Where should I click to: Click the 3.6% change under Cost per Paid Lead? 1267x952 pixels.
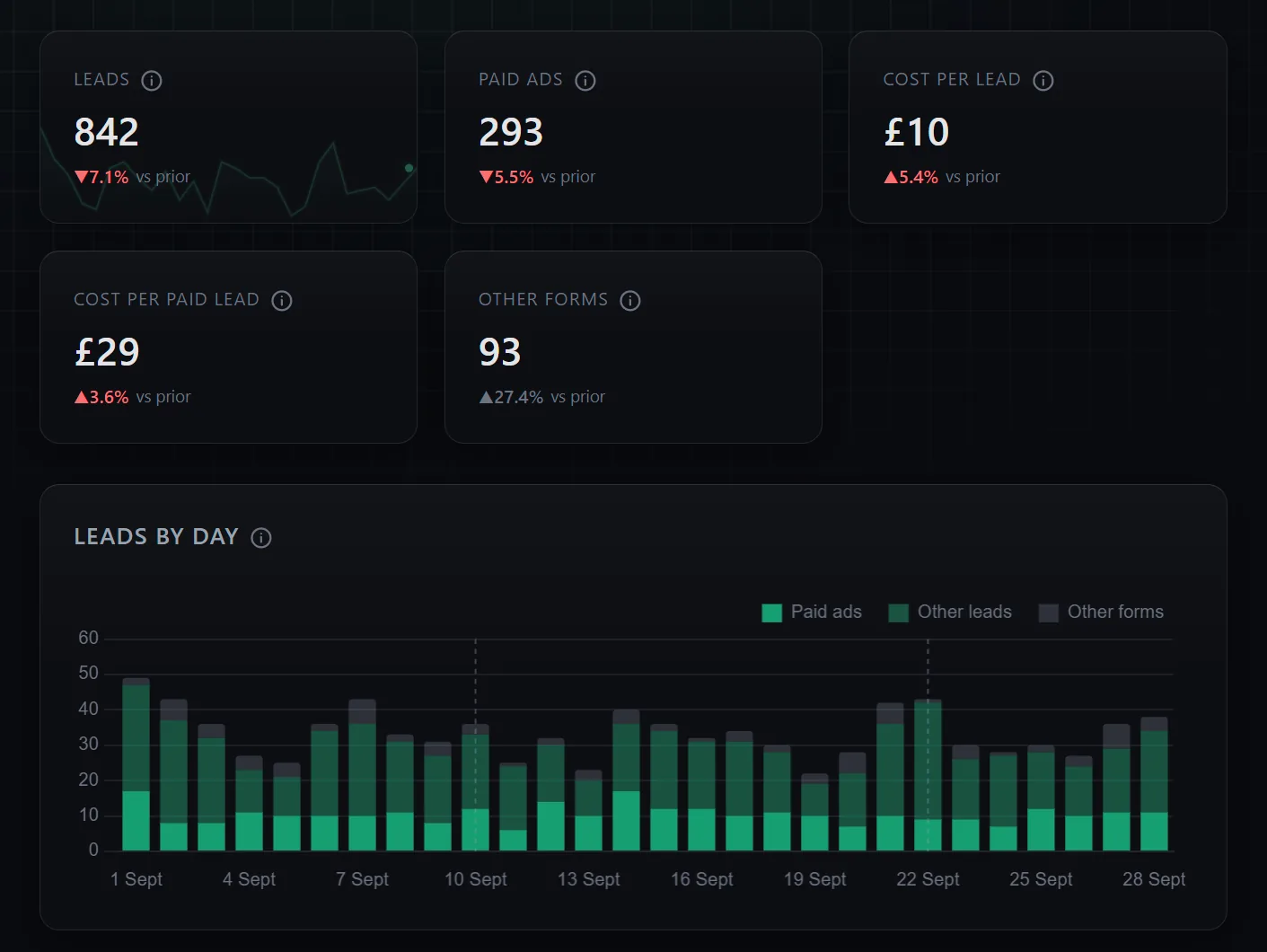coord(101,397)
